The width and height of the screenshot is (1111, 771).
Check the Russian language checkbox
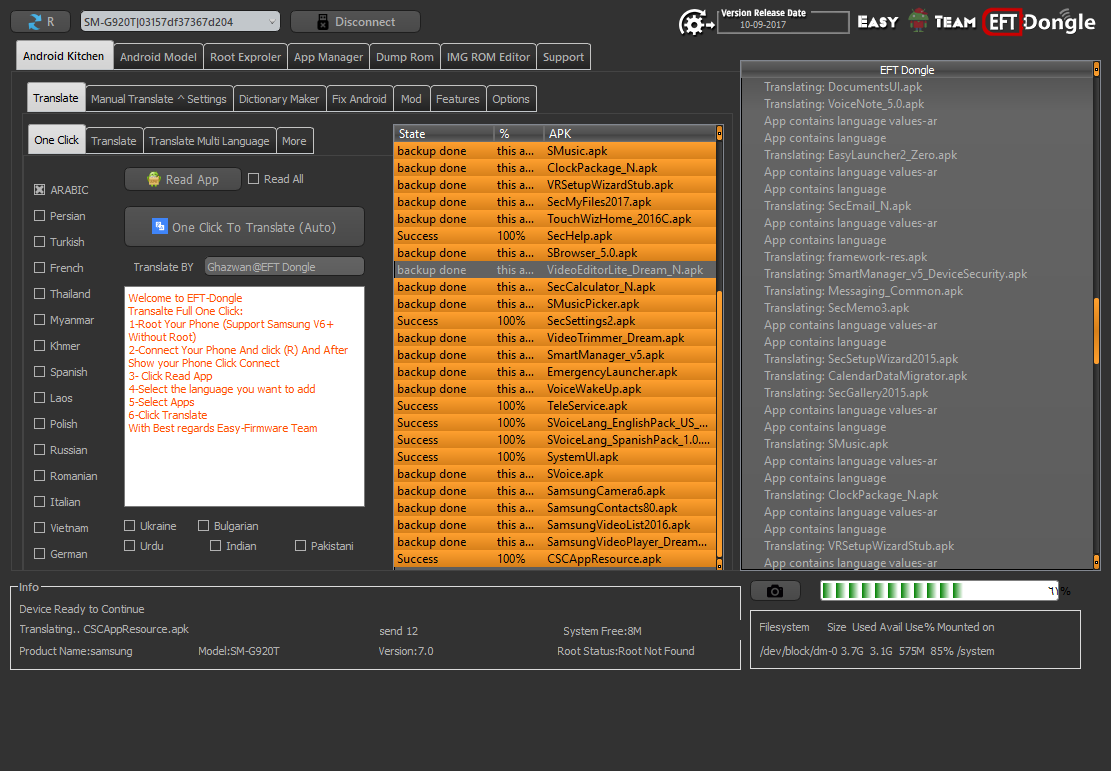click(40, 450)
